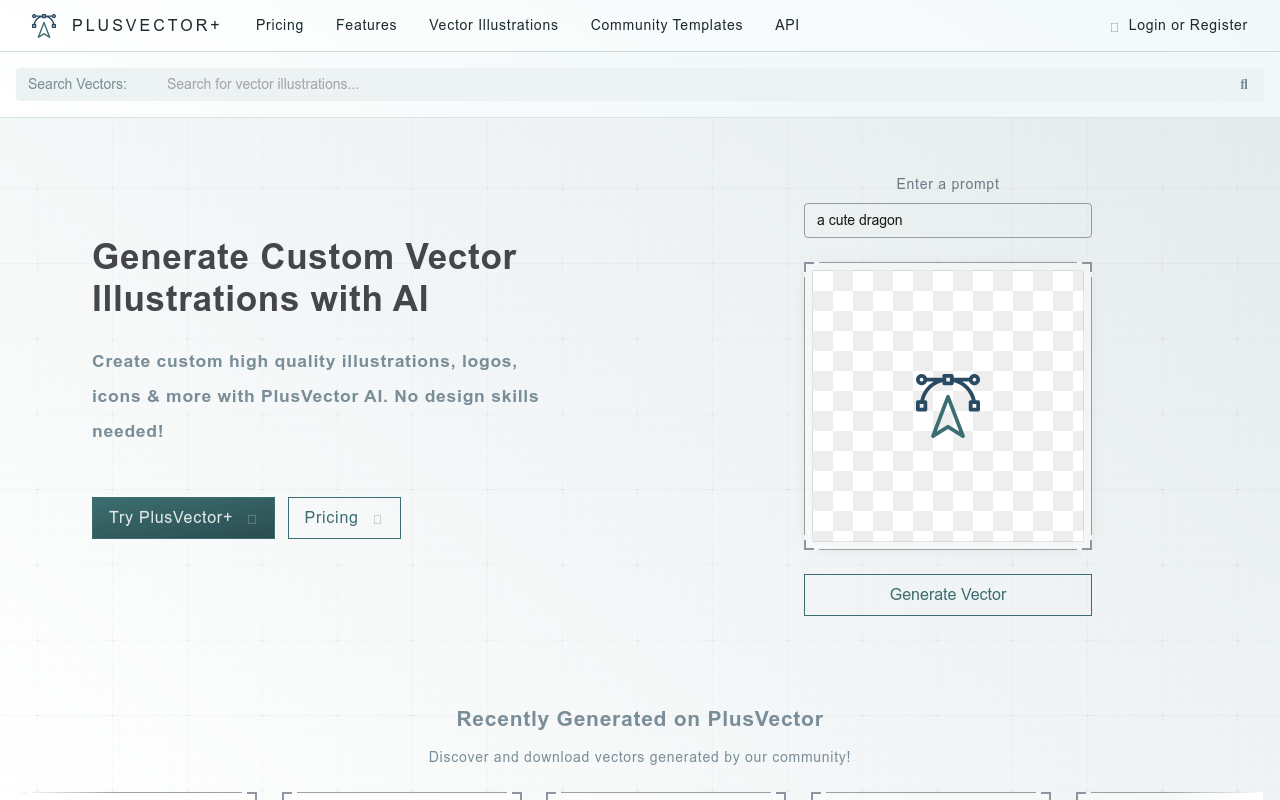Open the Features menu item

(366, 25)
